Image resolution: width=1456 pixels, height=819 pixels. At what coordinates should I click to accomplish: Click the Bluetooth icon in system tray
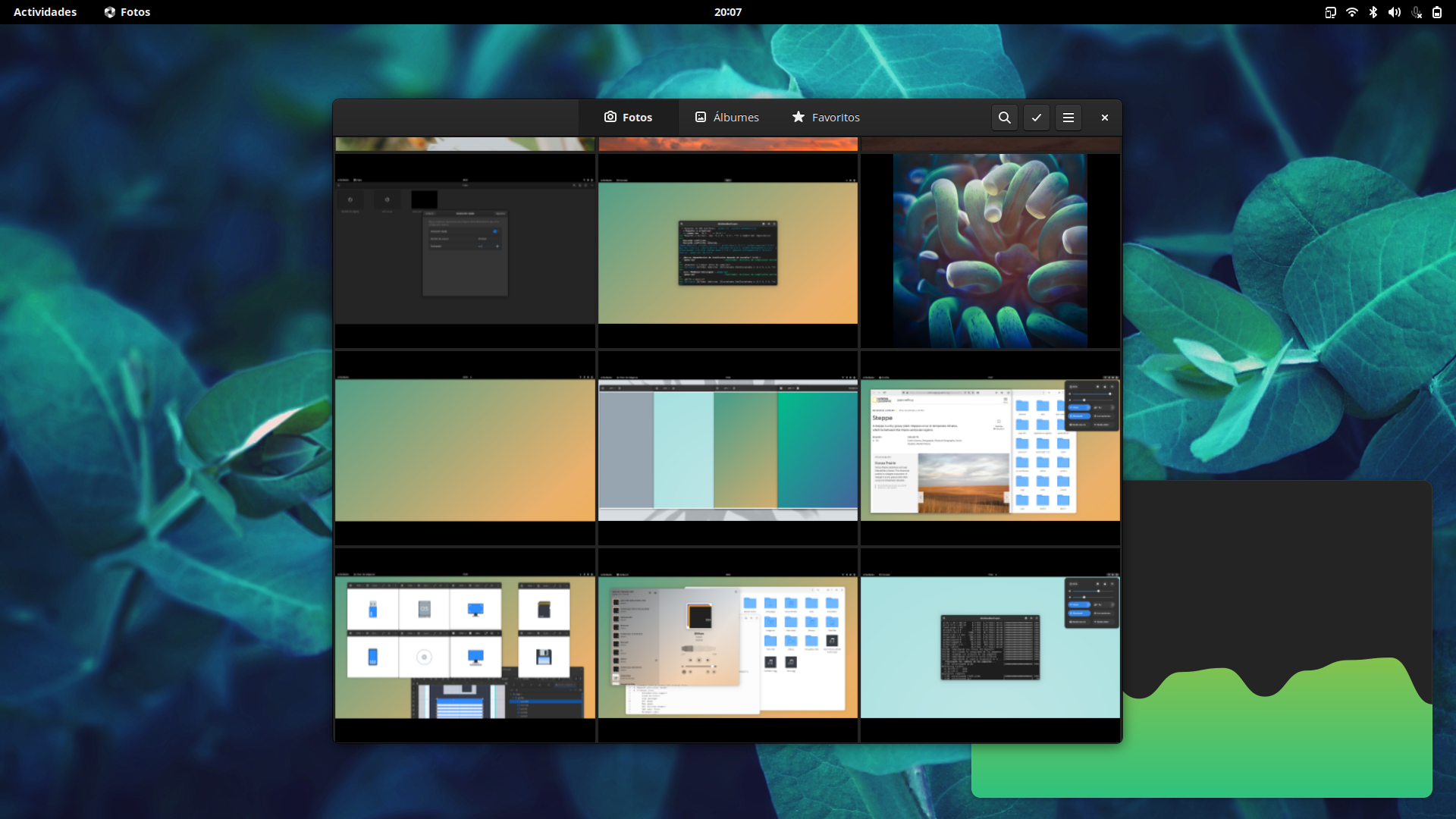[x=1373, y=12]
